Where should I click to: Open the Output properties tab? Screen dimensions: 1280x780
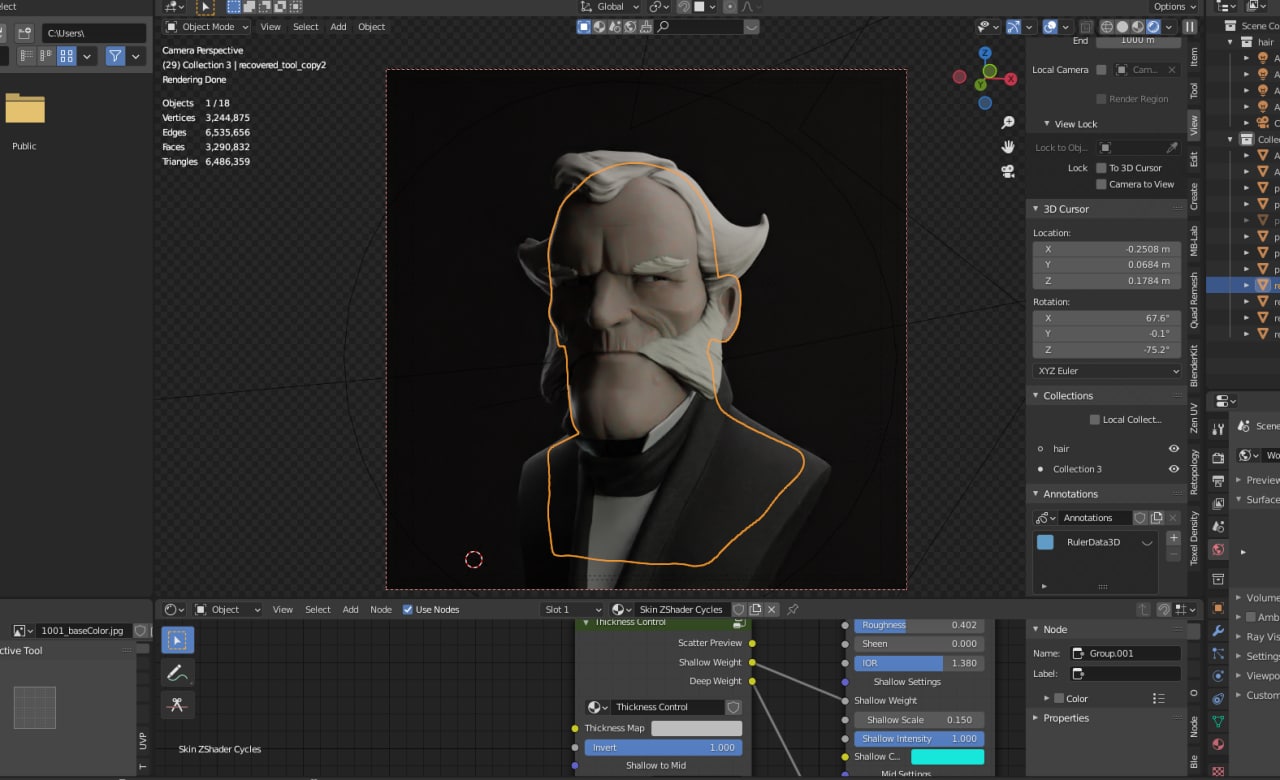coord(1218,481)
